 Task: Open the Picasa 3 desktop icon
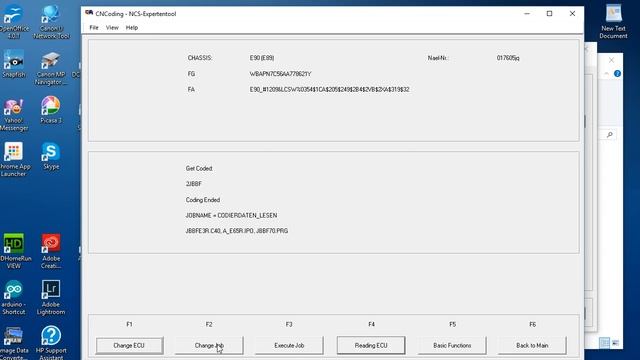click(x=51, y=110)
